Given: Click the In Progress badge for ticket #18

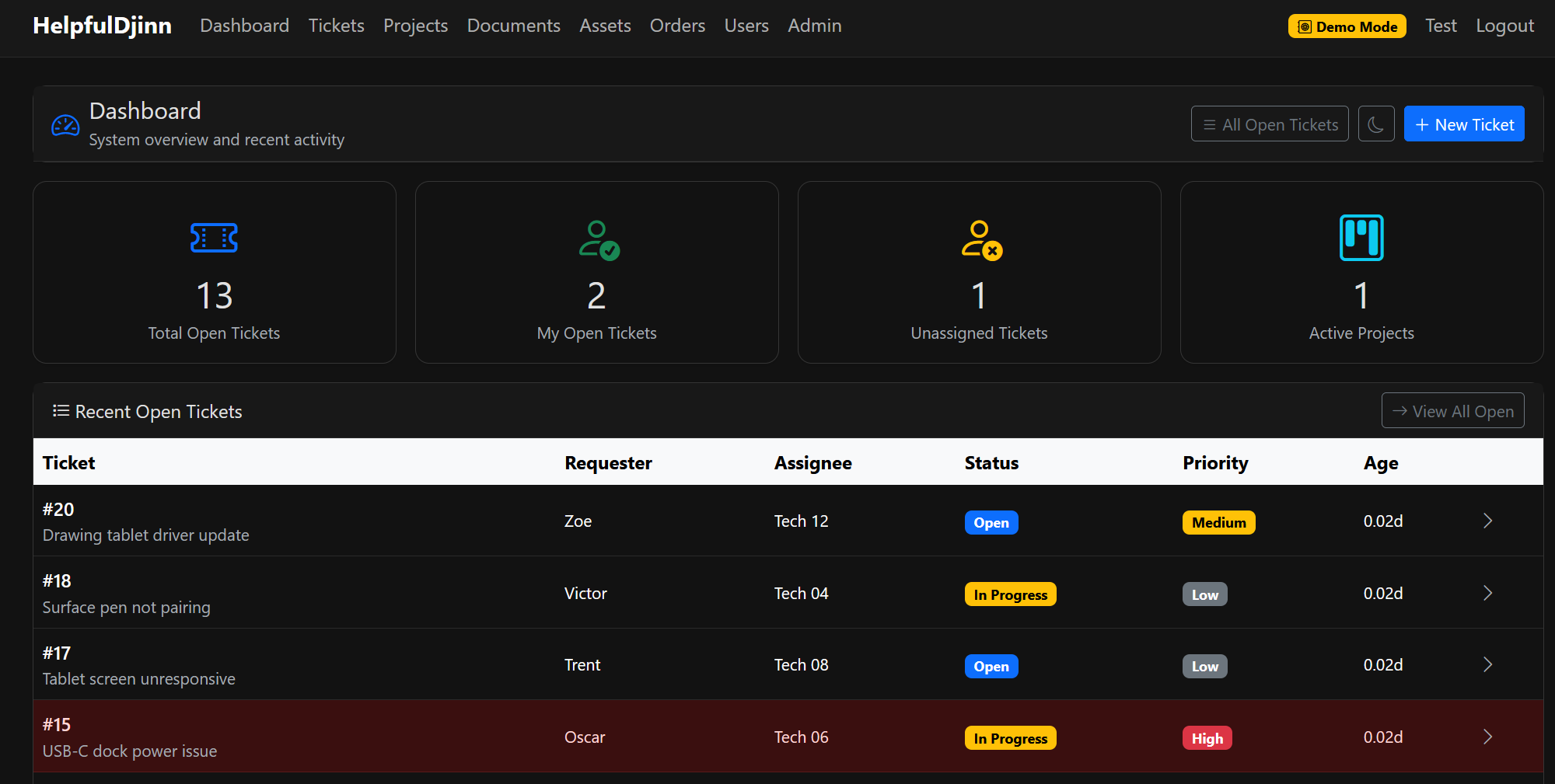Looking at the screenshot, I should [x=1010, y=594].
